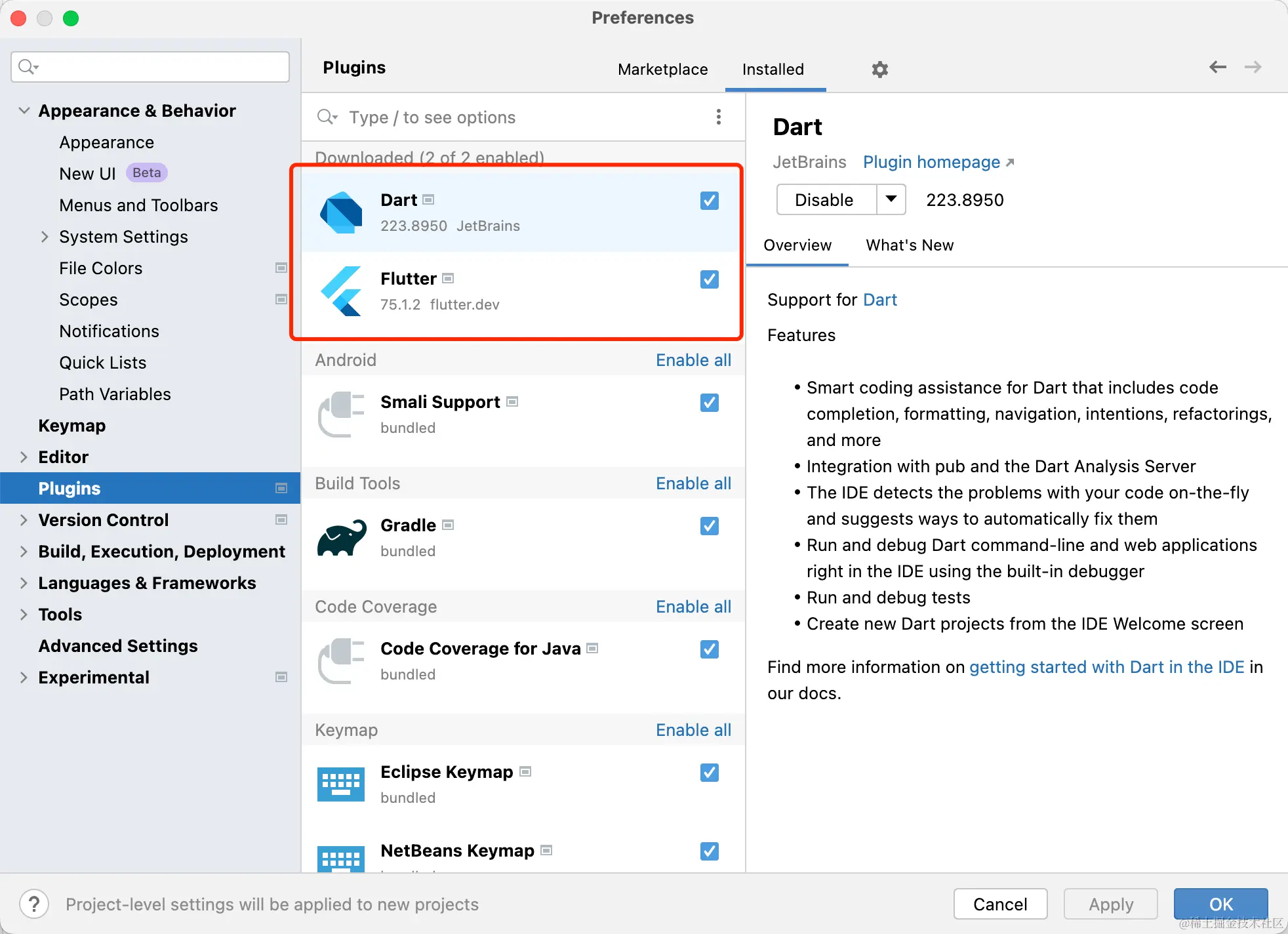Click the OK button
This screenshot has width=1288, height=934.
tap(1220, 904)
